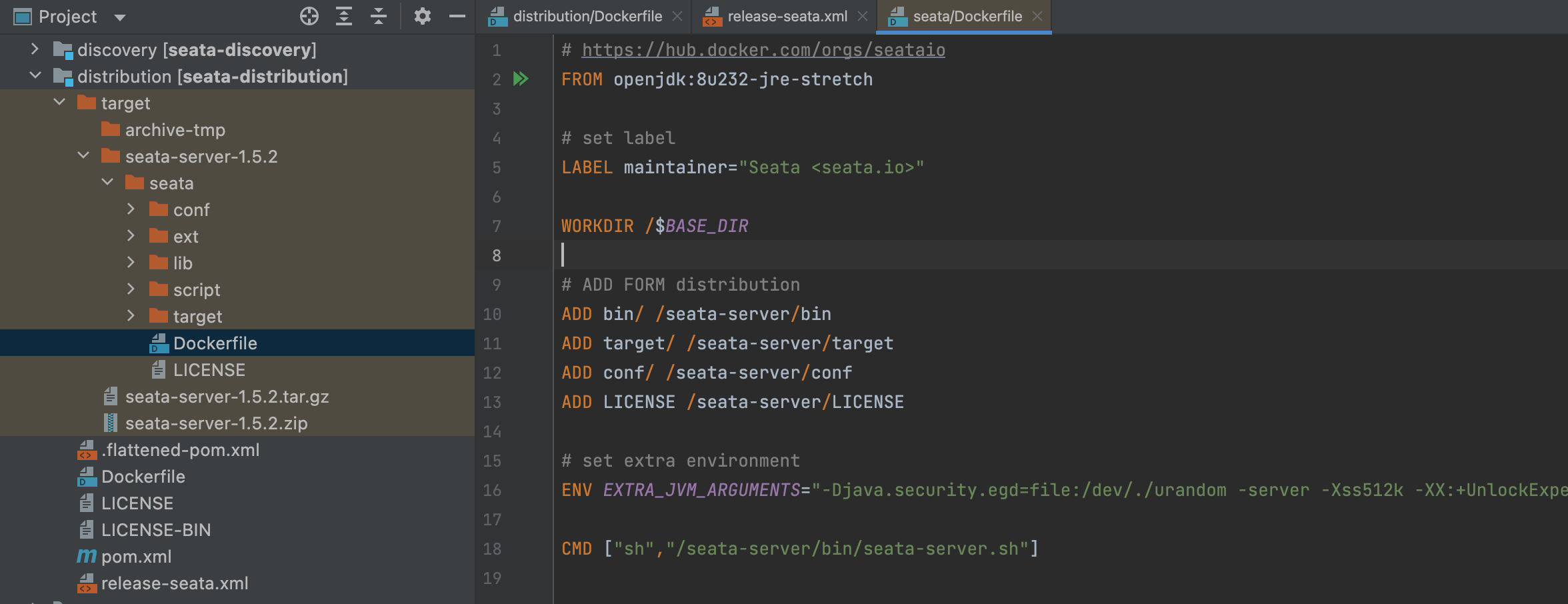Expand the nested target folder under seata
Screen dimensions: 1568x604
tap(131, 315)
